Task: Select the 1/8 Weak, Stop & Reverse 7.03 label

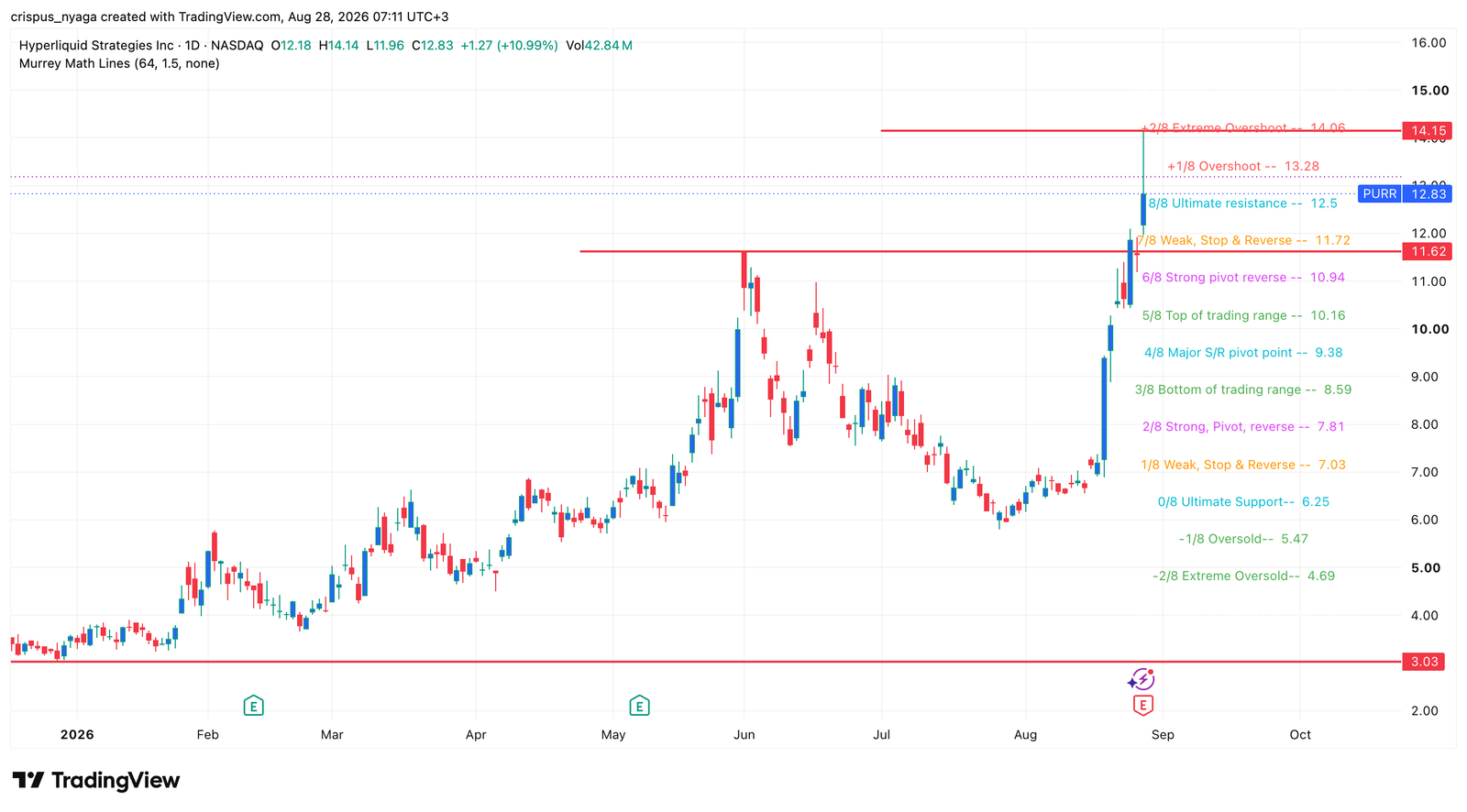Action: tap(1243, 465)
